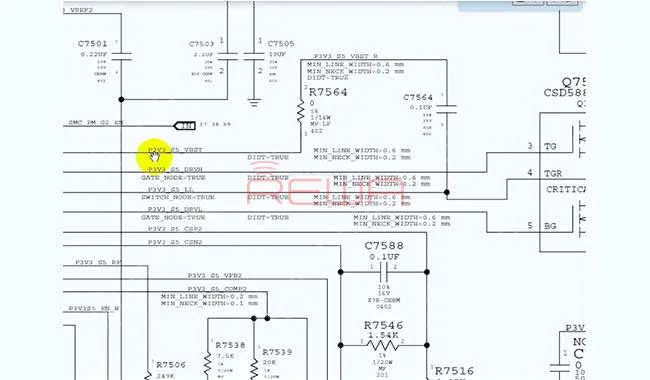Click the C7564 capacitor plates symbol

[447, 109]
